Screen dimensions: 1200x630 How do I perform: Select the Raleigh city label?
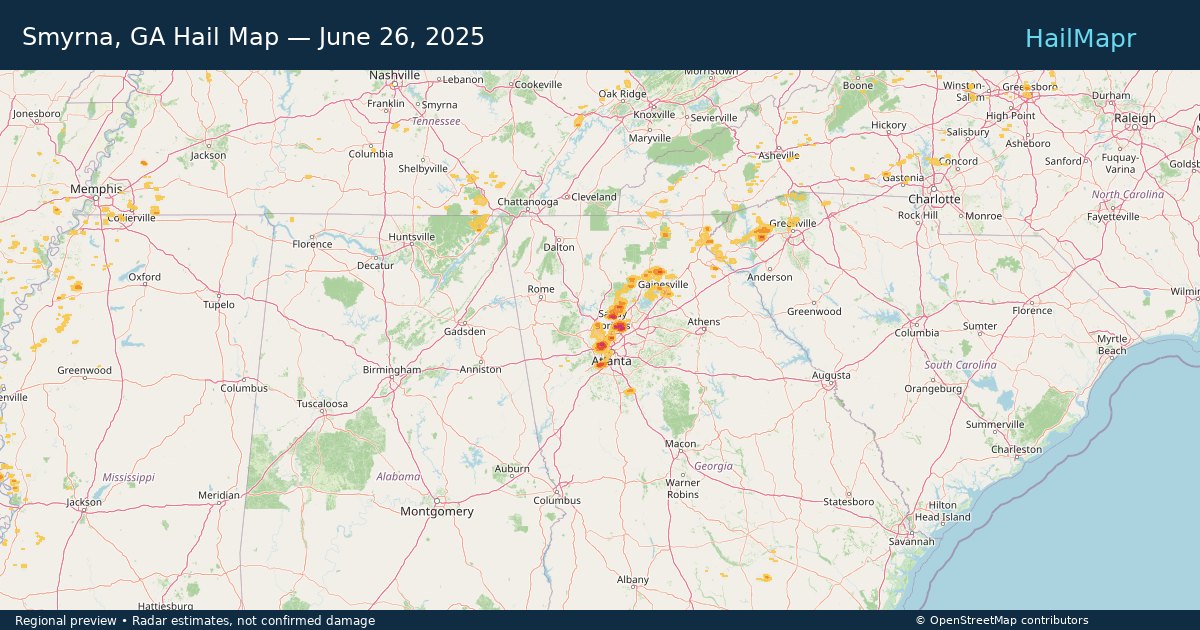point(1135,118)
